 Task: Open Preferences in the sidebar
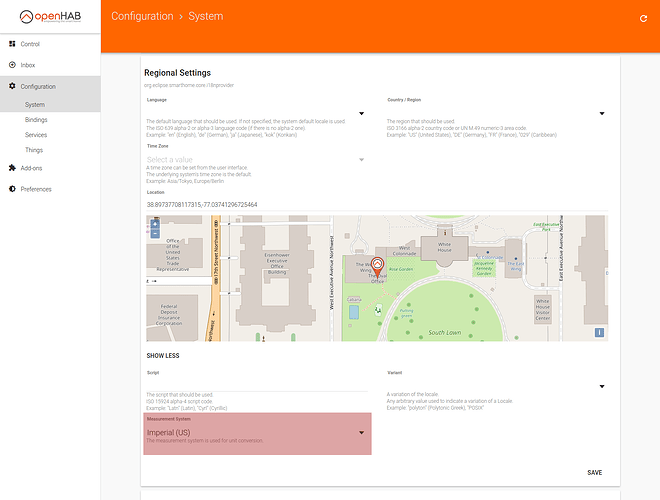[36, 189]
